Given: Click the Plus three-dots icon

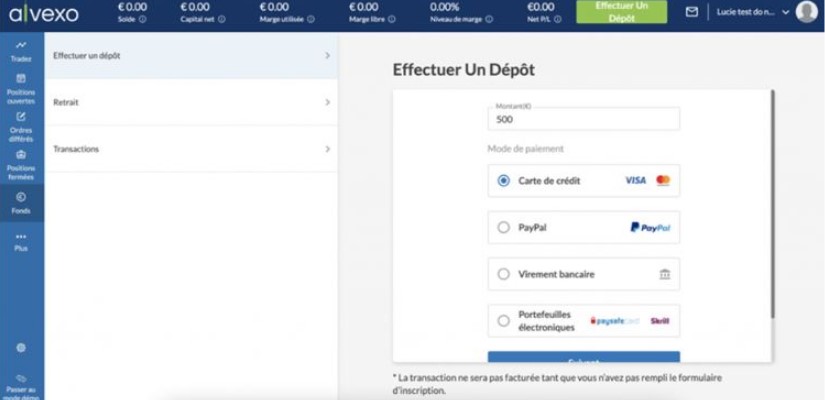Looking at the screenshot, I should pyautogui.click(x=21, y=236).
